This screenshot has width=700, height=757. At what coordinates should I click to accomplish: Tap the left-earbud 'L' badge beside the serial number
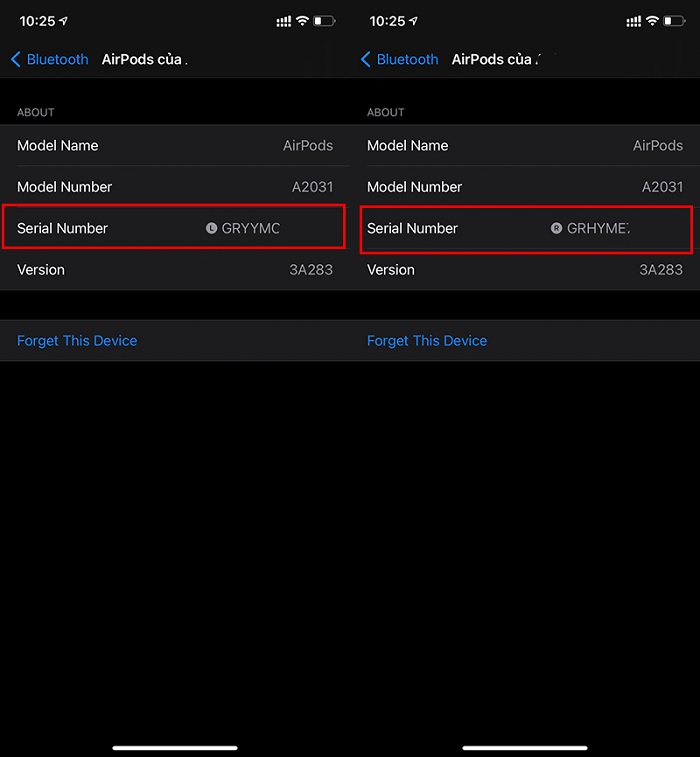211,228
